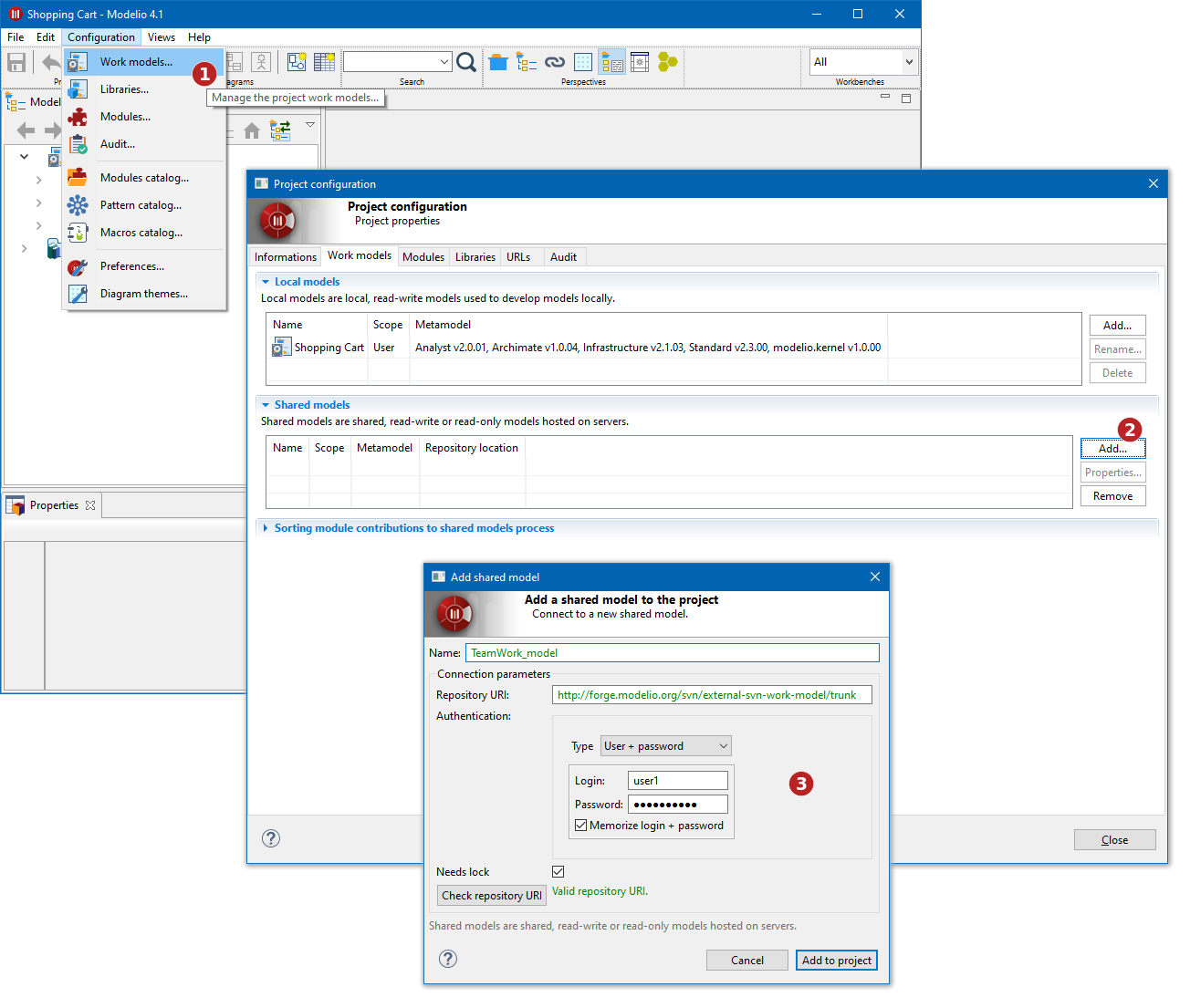Viewport: 1190px width, 1008px height.
Task: Open the Search combo box dropdown
Action: click(444, 62)
